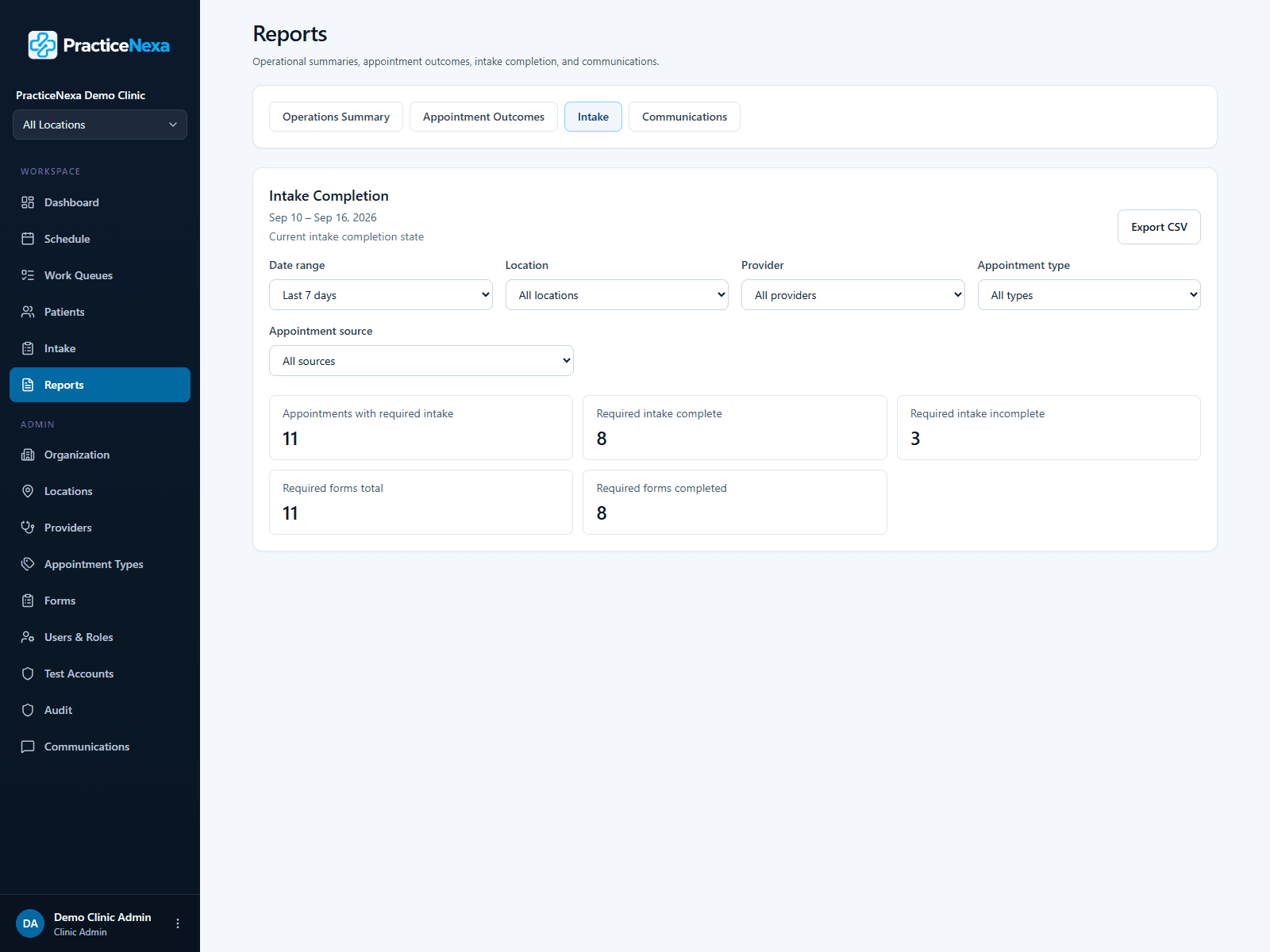1270x952 pixels.
Task: Click the Sep 10 – Sep 16, 2026 date text
Action: point(323,217)
